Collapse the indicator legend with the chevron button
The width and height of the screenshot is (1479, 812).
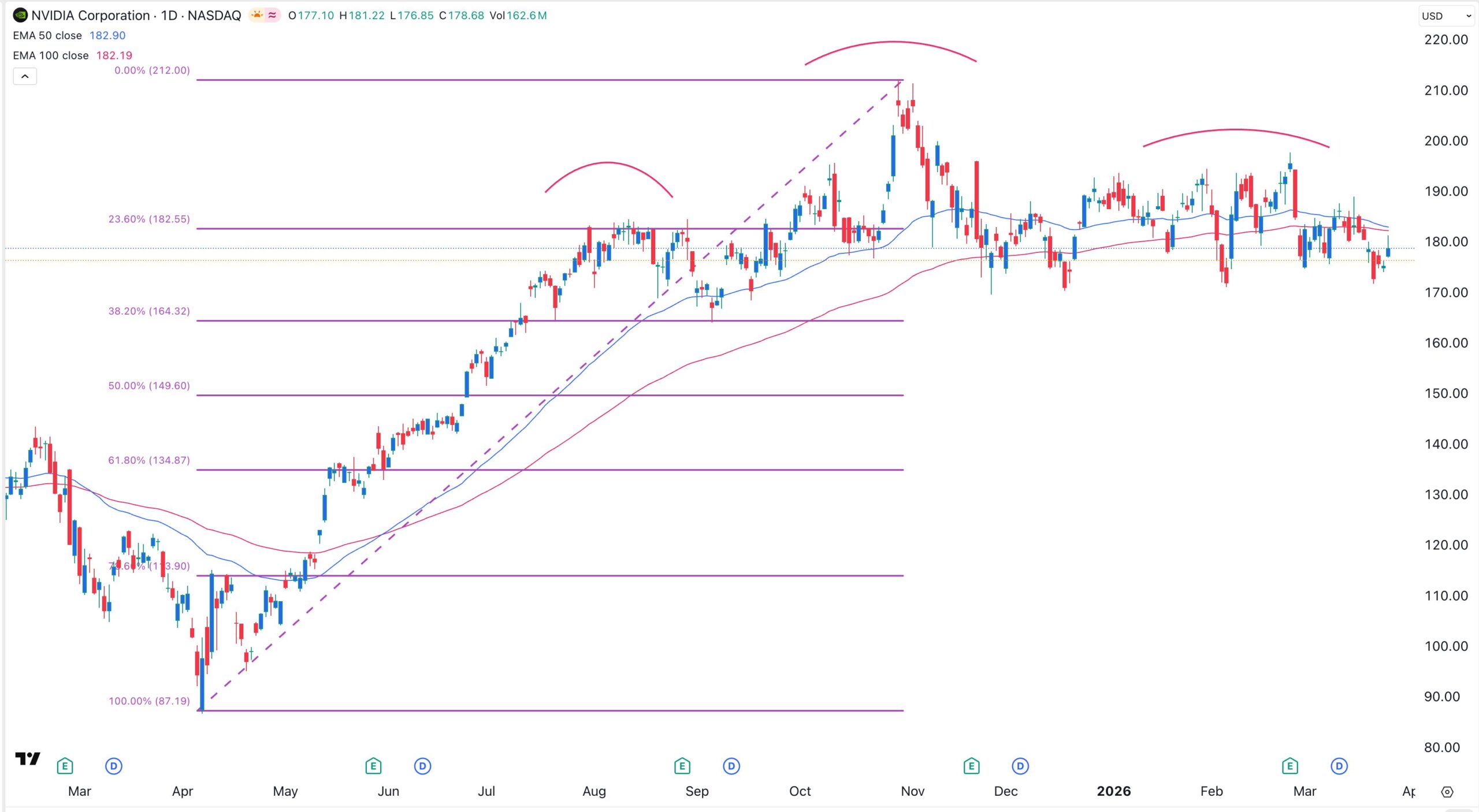(24, 76)
